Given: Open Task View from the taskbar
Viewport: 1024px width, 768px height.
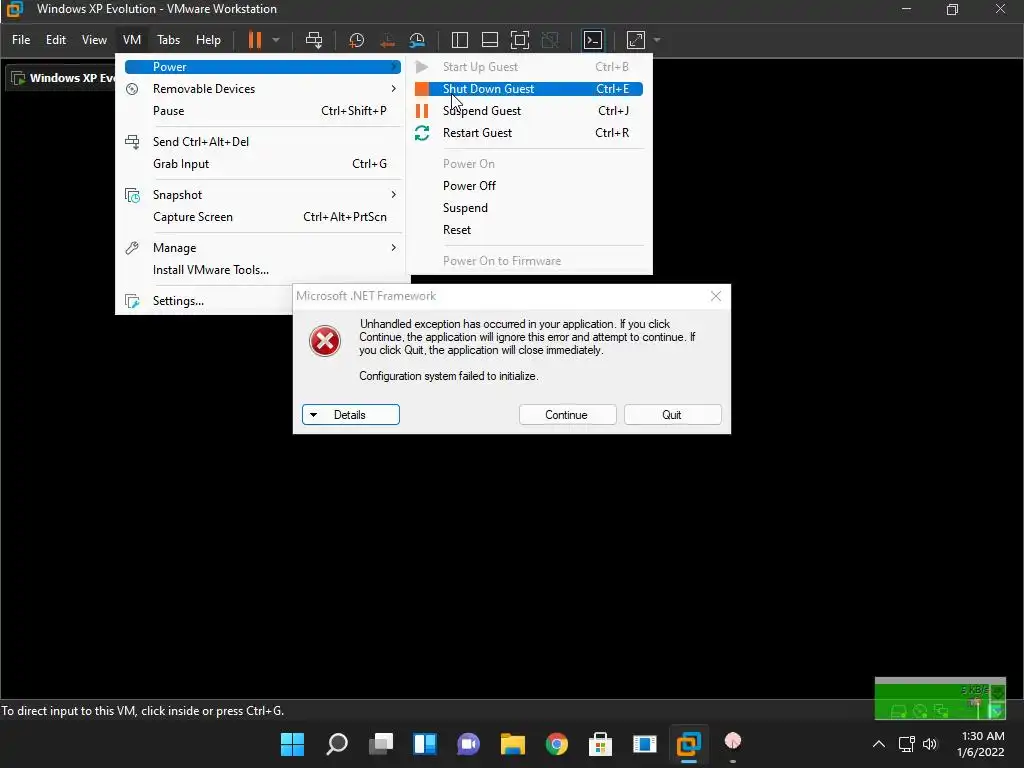Looking at the screenshot, I should [x=381, y=744].
